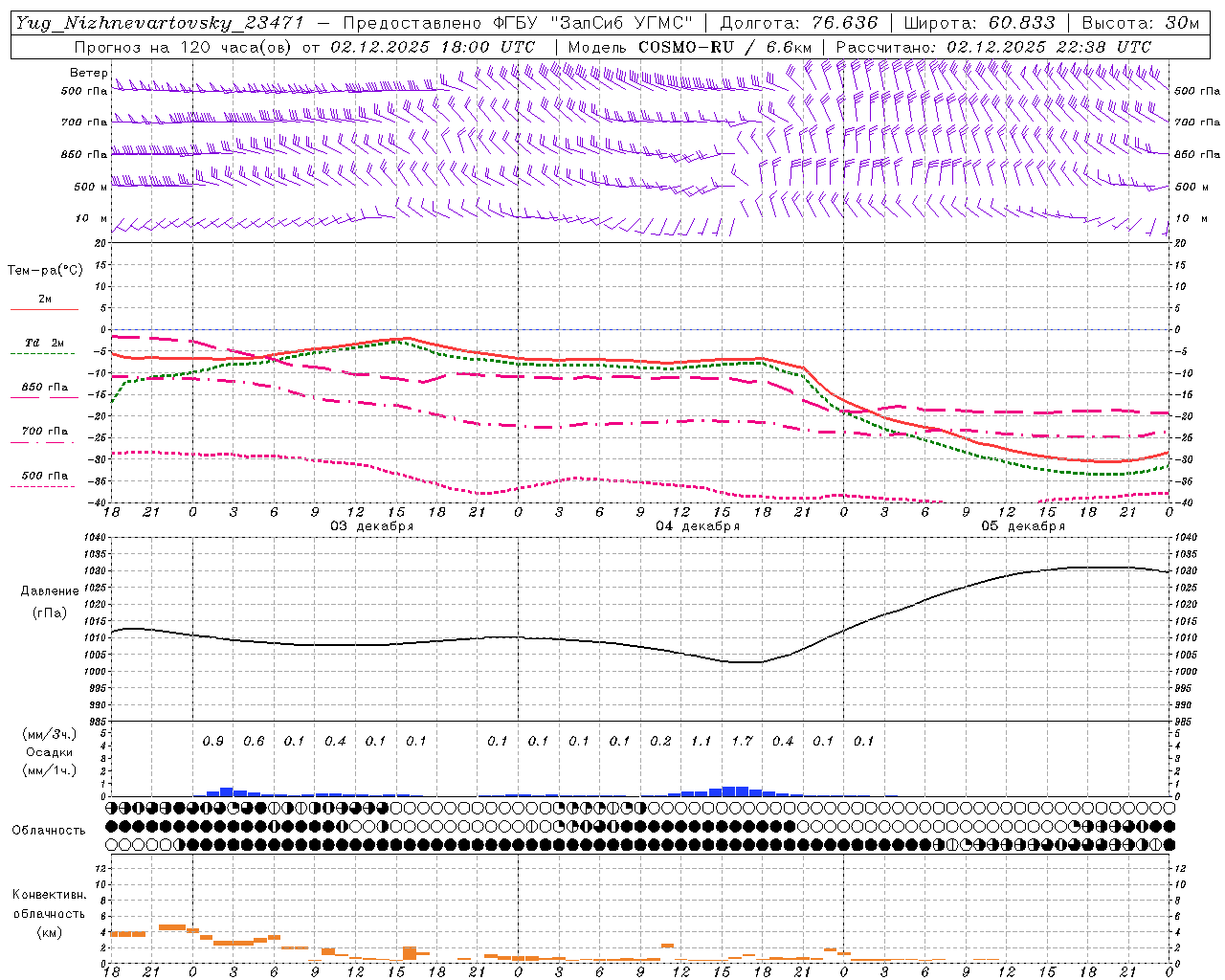Image resolution: width=1225 pixels, height=980 pixels.
Task: Click the 2м temperature legend entry
Action: [44, 300]
